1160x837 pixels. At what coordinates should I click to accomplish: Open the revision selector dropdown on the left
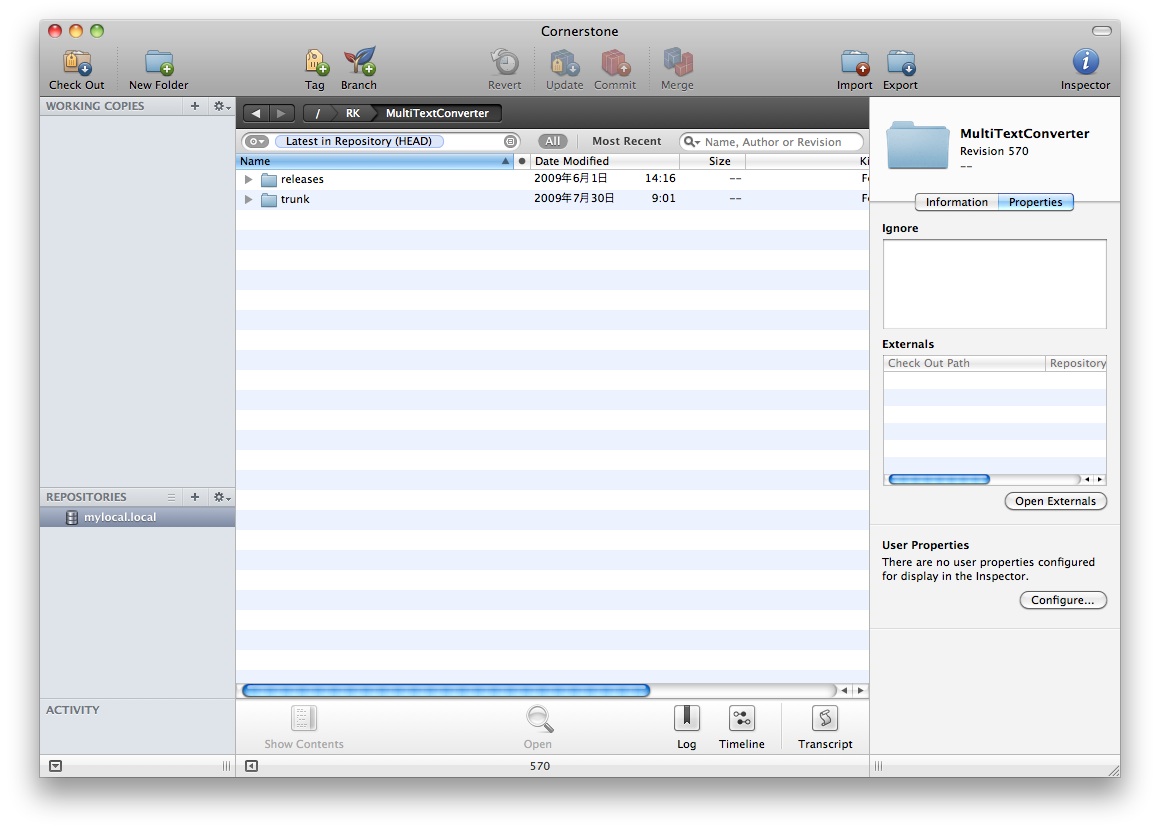click(257, 141)
